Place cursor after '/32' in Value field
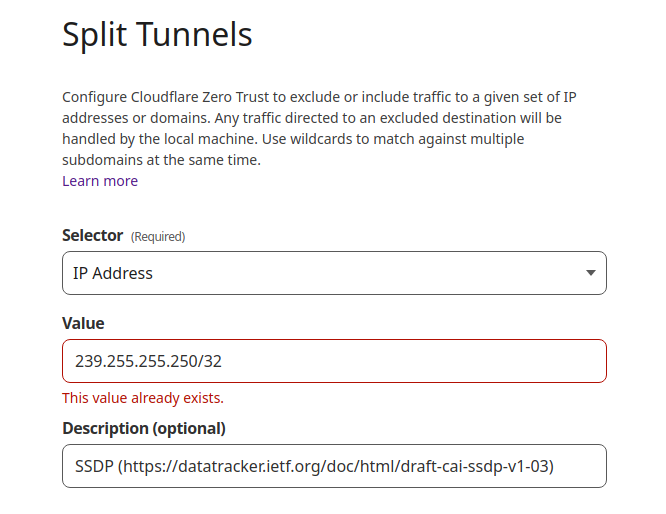Screen dimensions: 666x514 (222, 361)
